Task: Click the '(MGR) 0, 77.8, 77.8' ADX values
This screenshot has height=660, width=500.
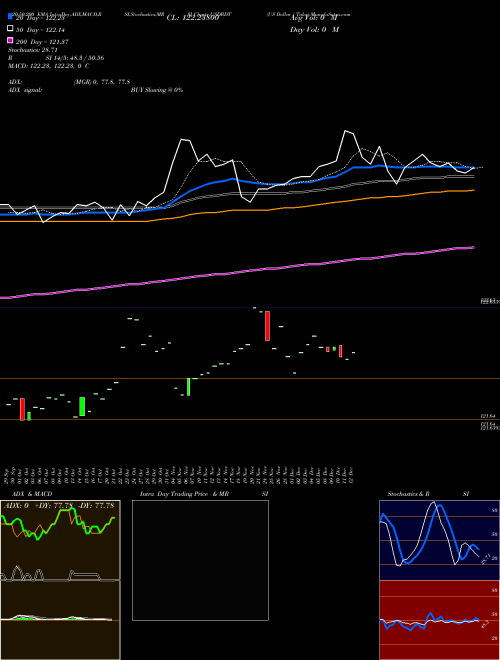Action: pos(102,82)
